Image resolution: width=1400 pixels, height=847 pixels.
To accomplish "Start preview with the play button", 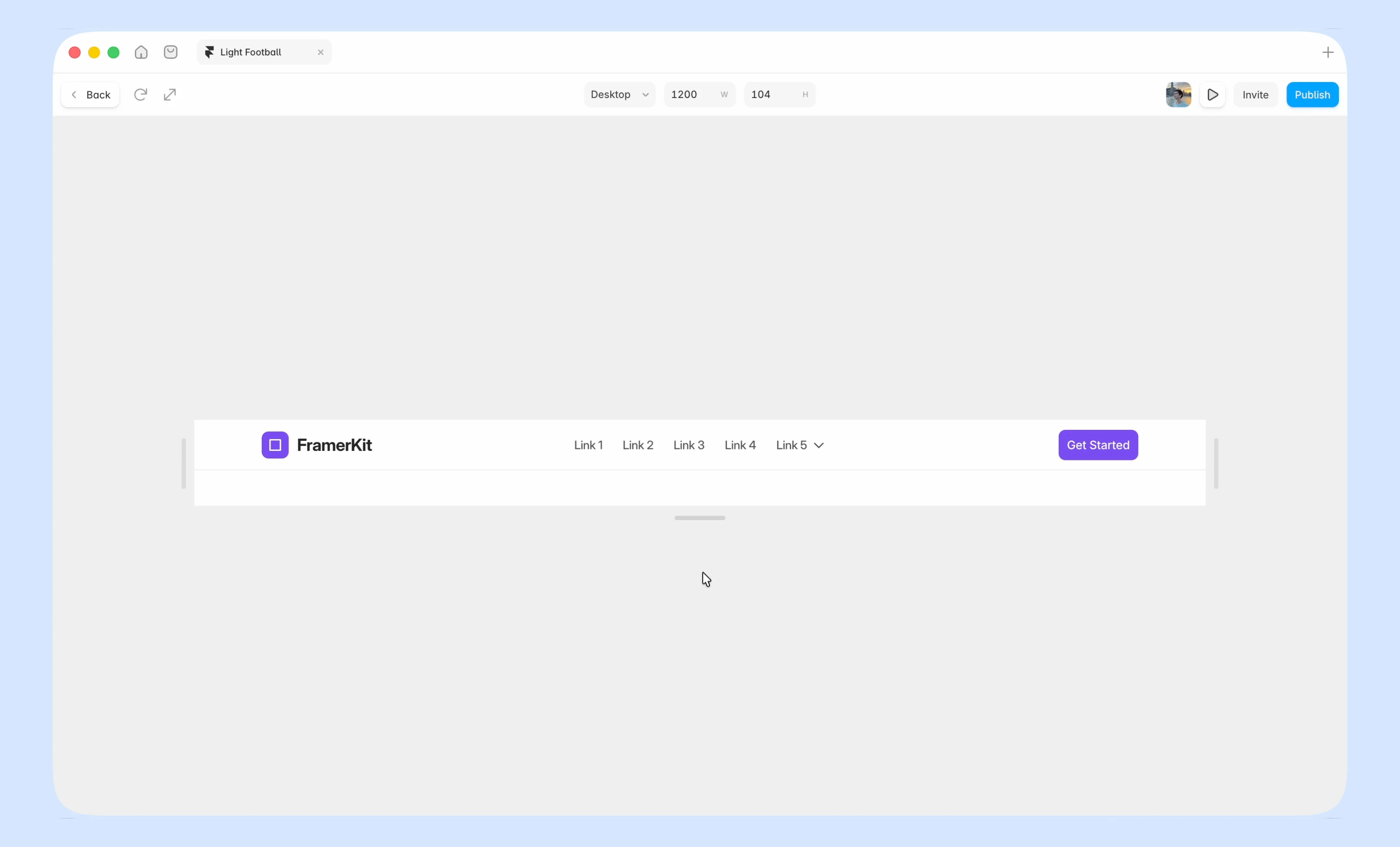I will coord(1213,95).
